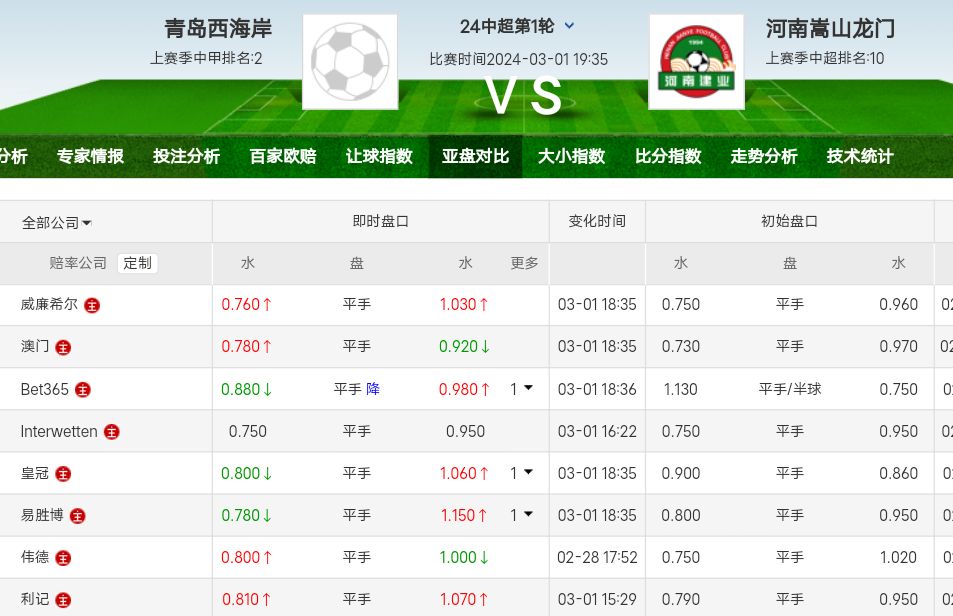Click the red 主 icon beside 威廉希尔
This screenshot has width=953, height=616.
(x=92, y=305)
